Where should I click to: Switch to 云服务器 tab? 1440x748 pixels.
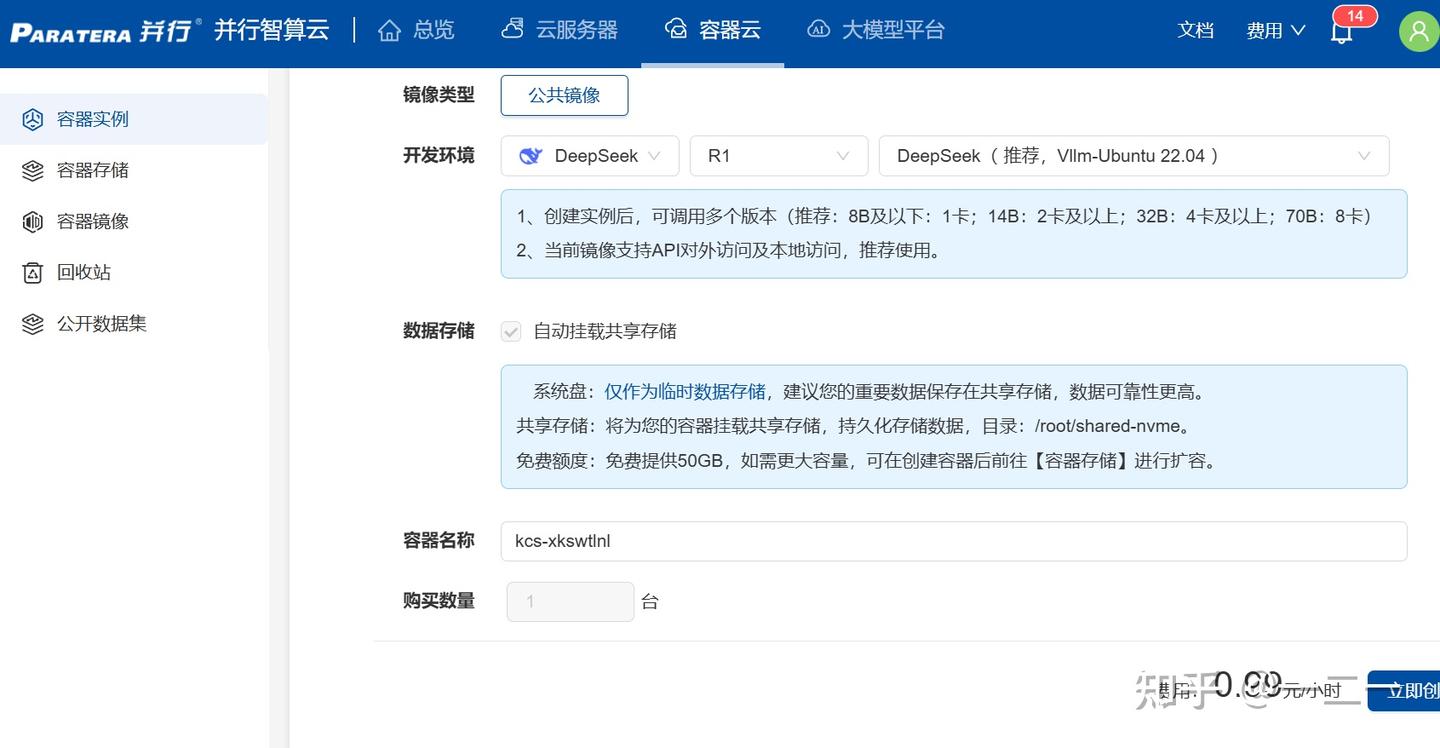coord(560,30)
